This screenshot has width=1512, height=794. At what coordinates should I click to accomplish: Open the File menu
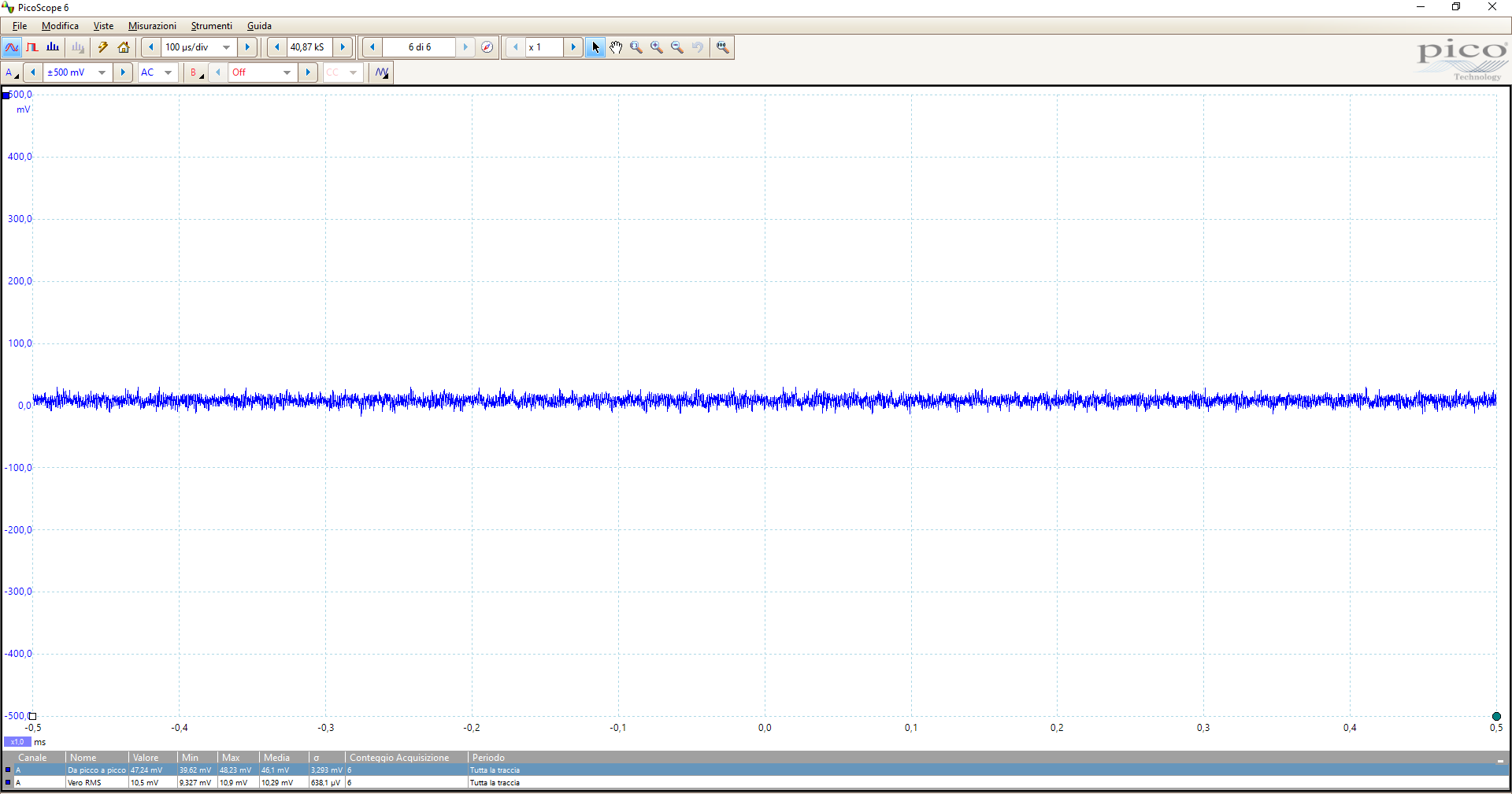pyautogui.click(x=20, y=26)
